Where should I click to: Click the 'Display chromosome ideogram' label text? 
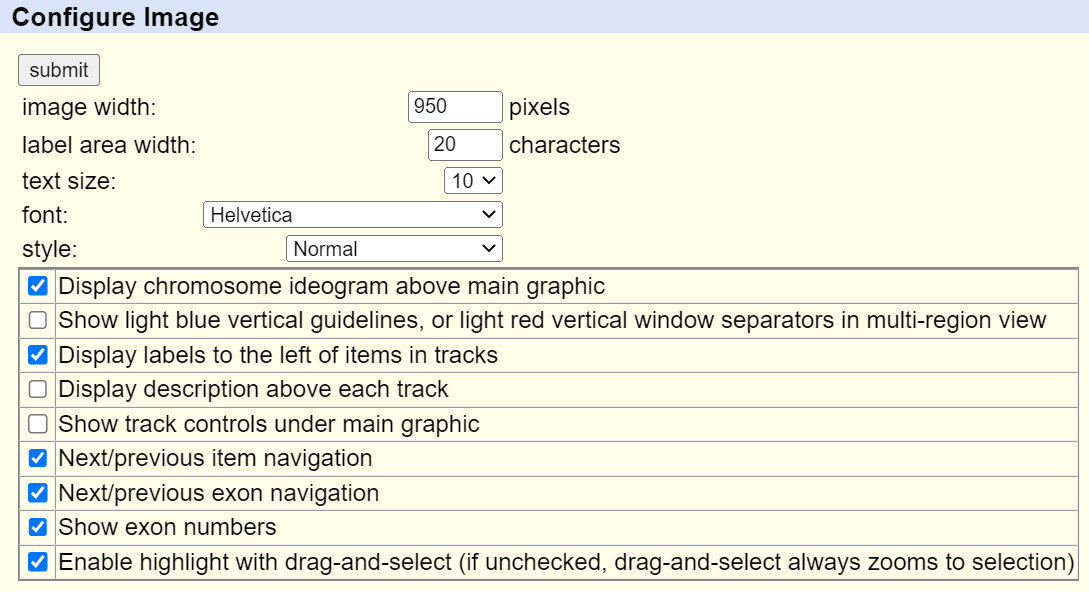pos(332,287)
